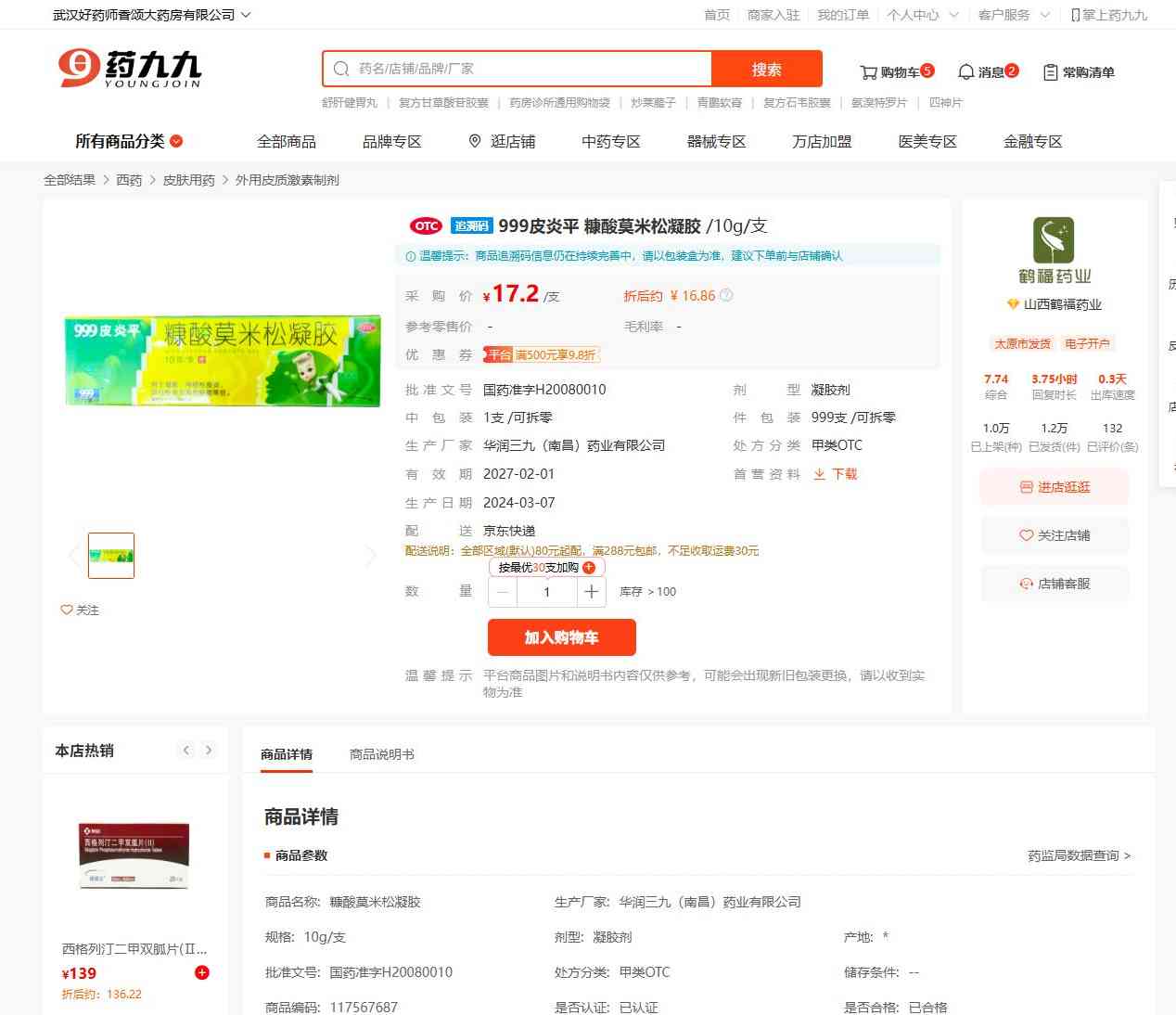
Task: Increase quantity with plus stepper
Action: [591, 592]
